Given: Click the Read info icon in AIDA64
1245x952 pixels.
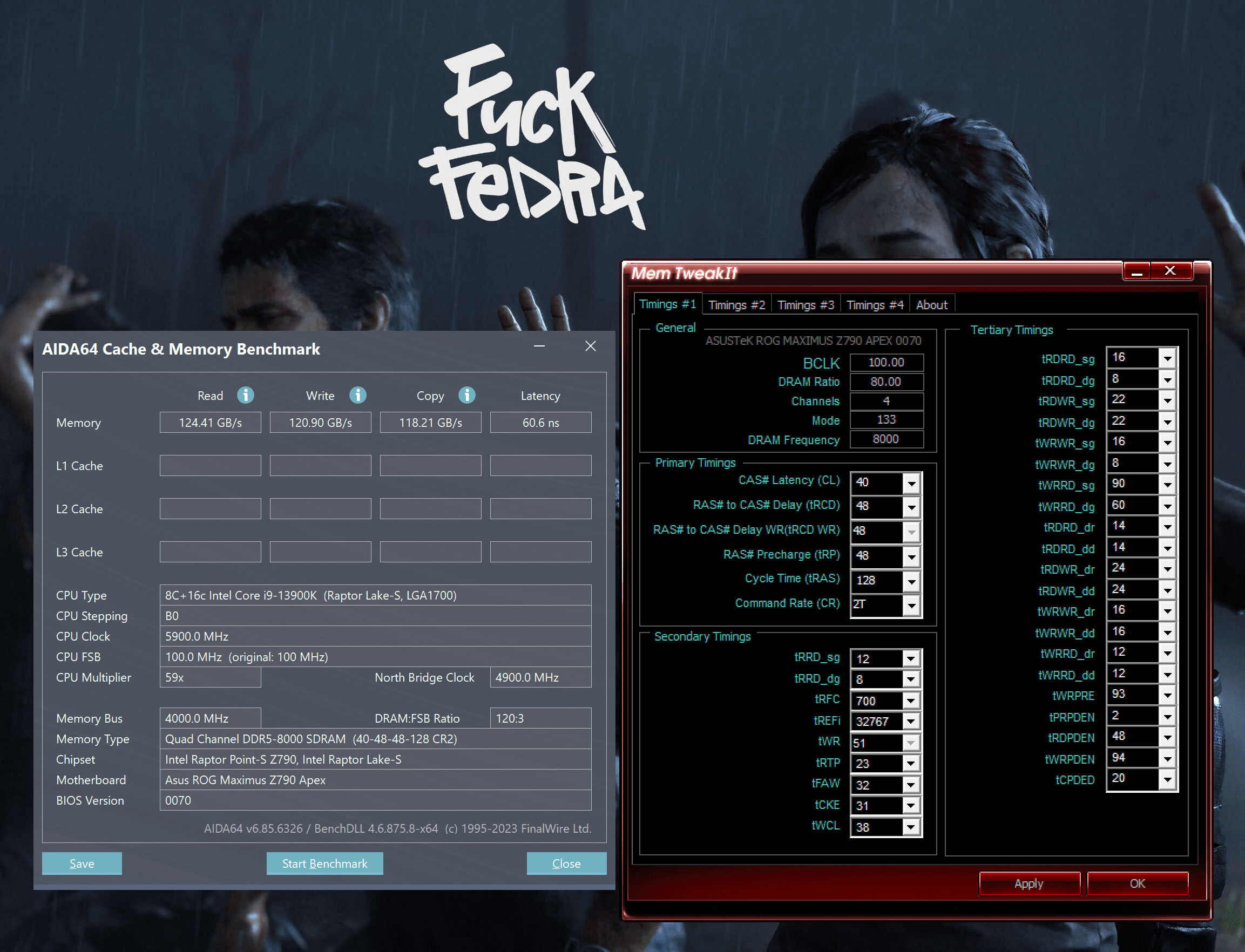Looking at the screenshot, I should tap(246, 395).
